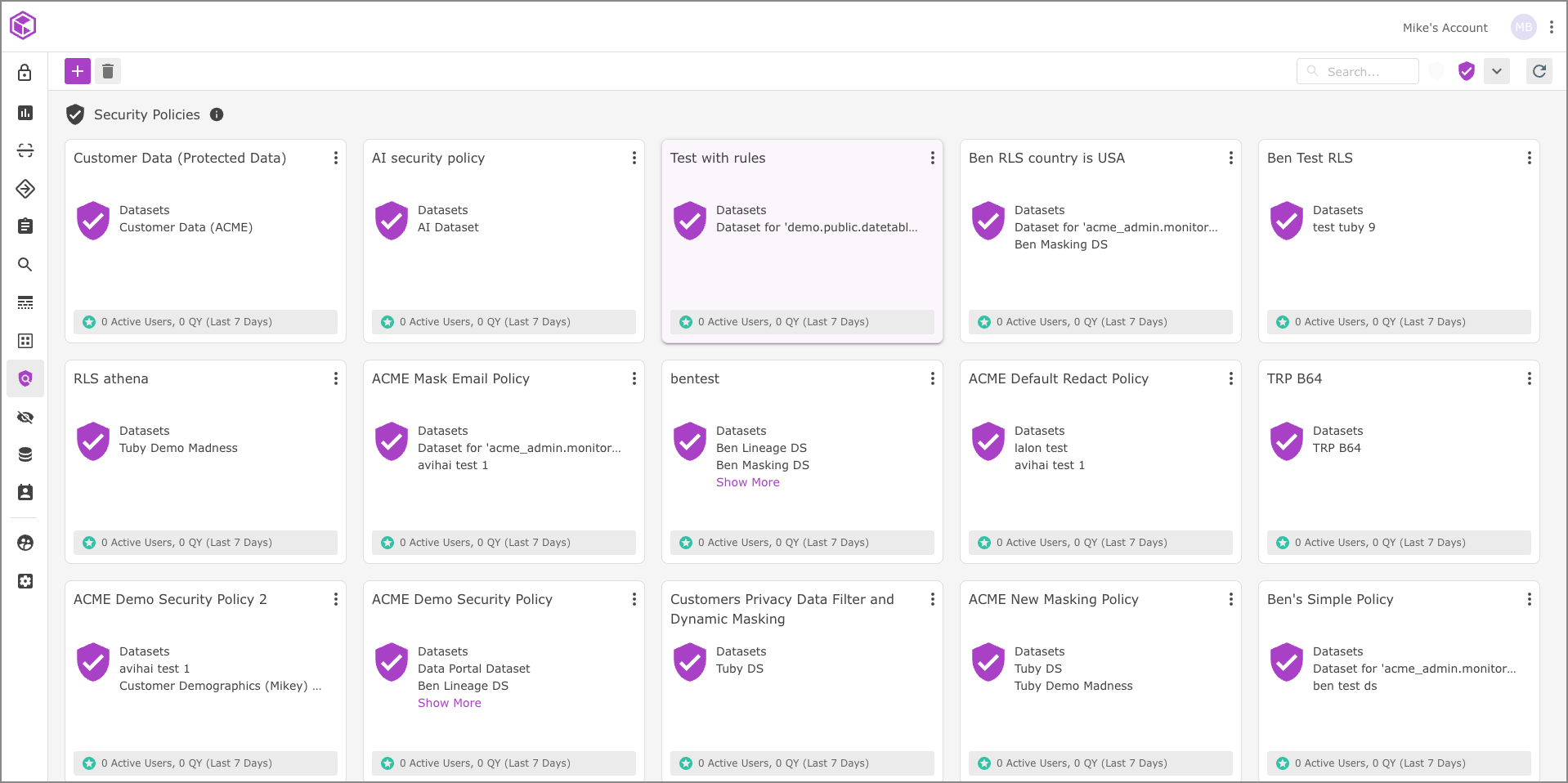Open options menu for Customer Data policy
This screenshot has width=1568, height=783.
coord(335,158)
